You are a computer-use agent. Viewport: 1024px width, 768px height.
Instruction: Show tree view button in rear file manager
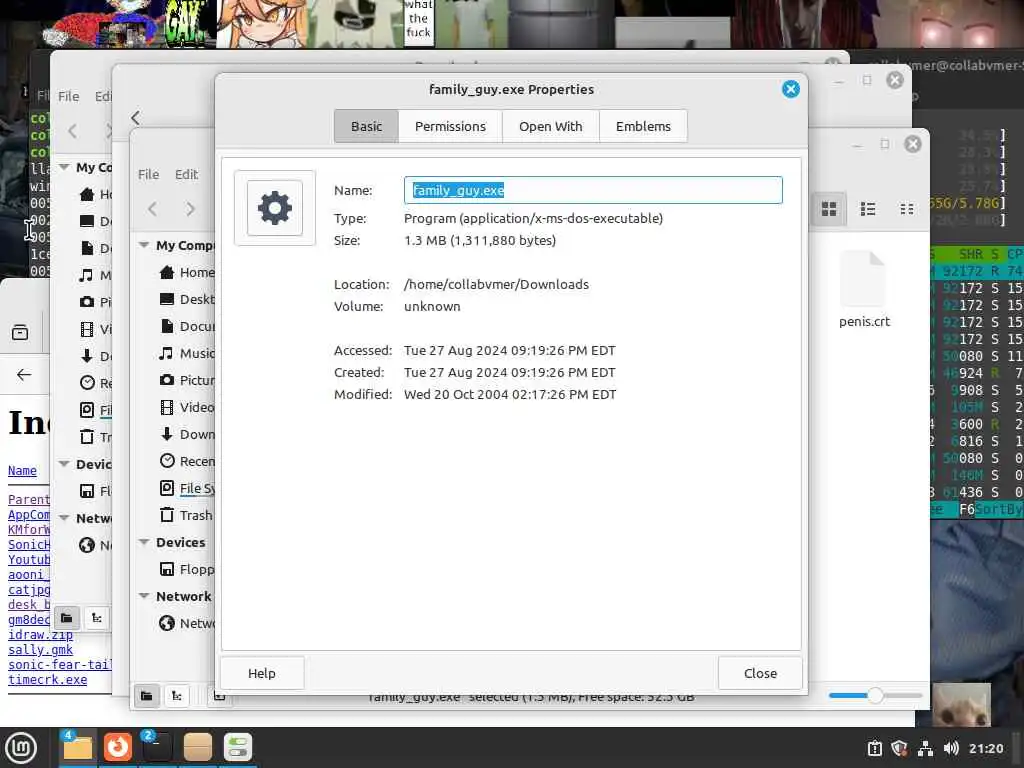pyautogui.click(x=97, y=618)
